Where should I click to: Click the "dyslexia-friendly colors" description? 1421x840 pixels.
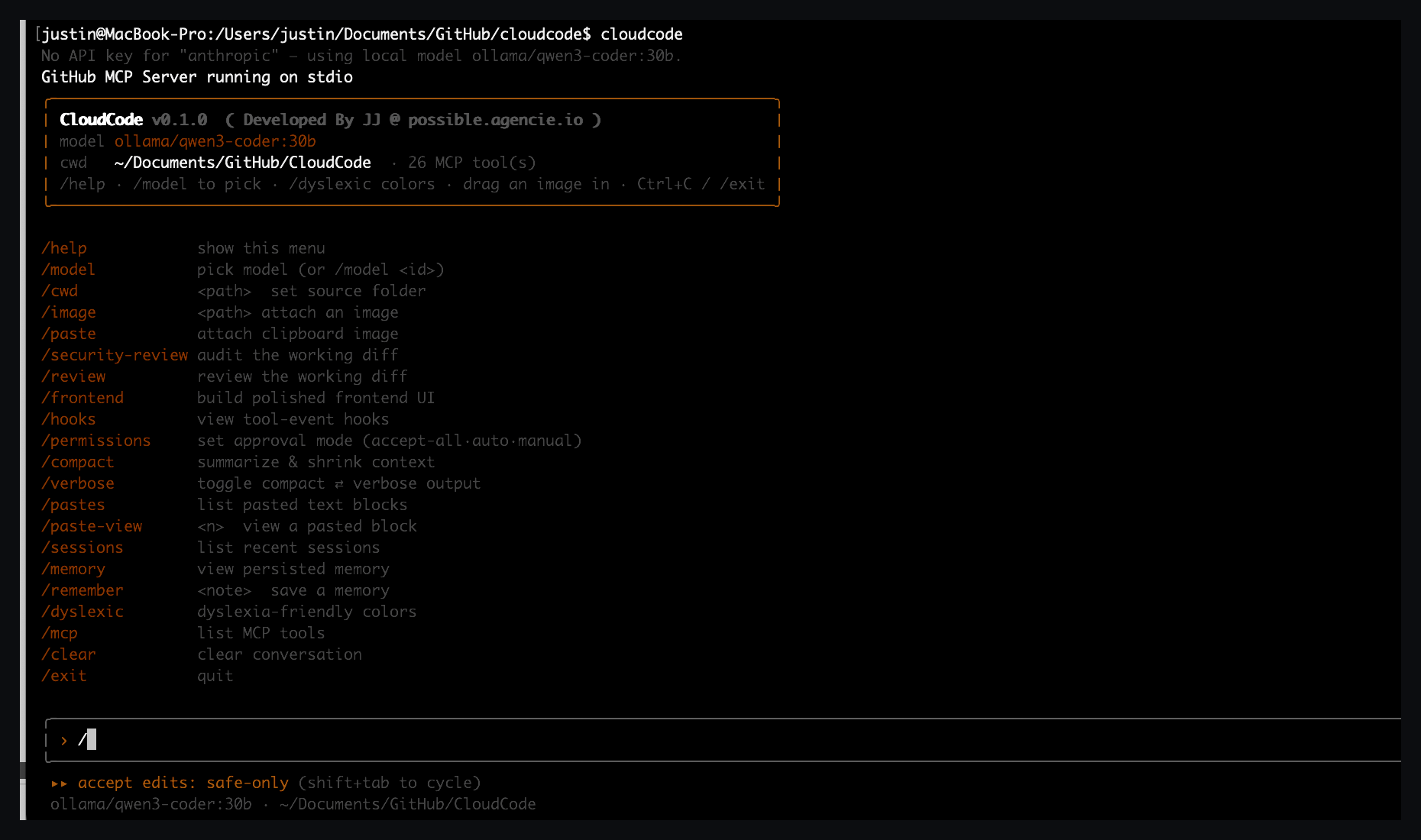[x=307, y=612]
